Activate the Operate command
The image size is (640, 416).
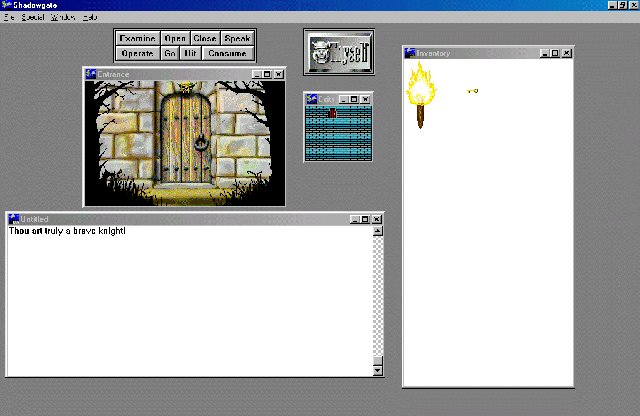click(x=136, y=53)
